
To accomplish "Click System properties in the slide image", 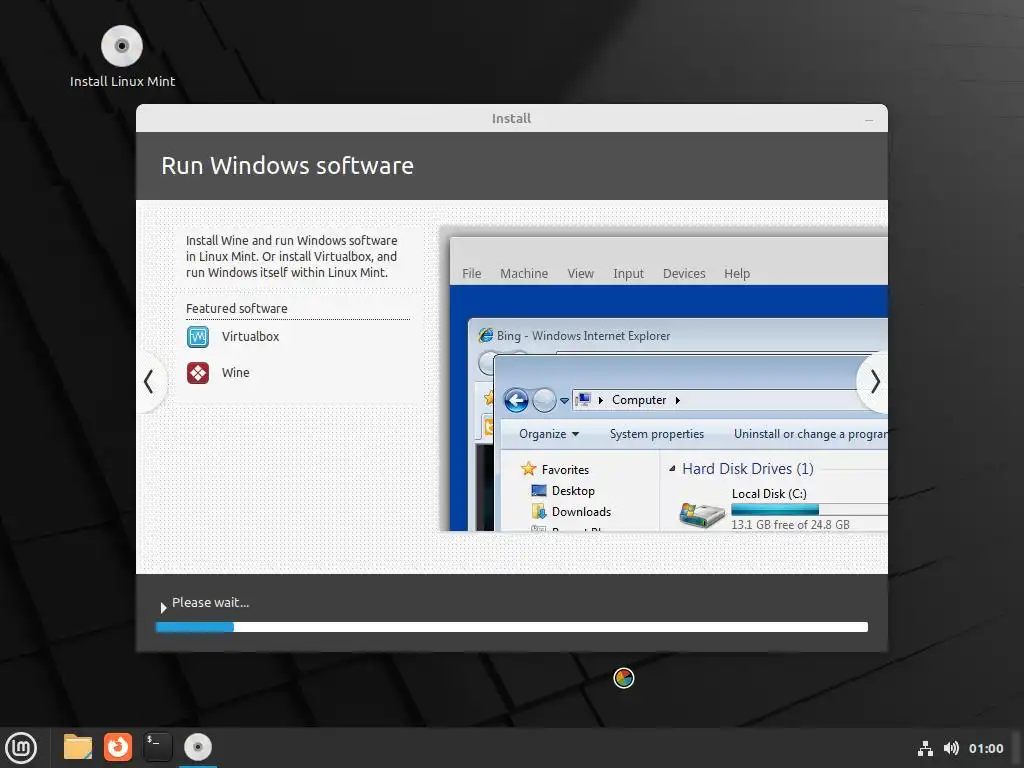I will [x=656, y=434].
